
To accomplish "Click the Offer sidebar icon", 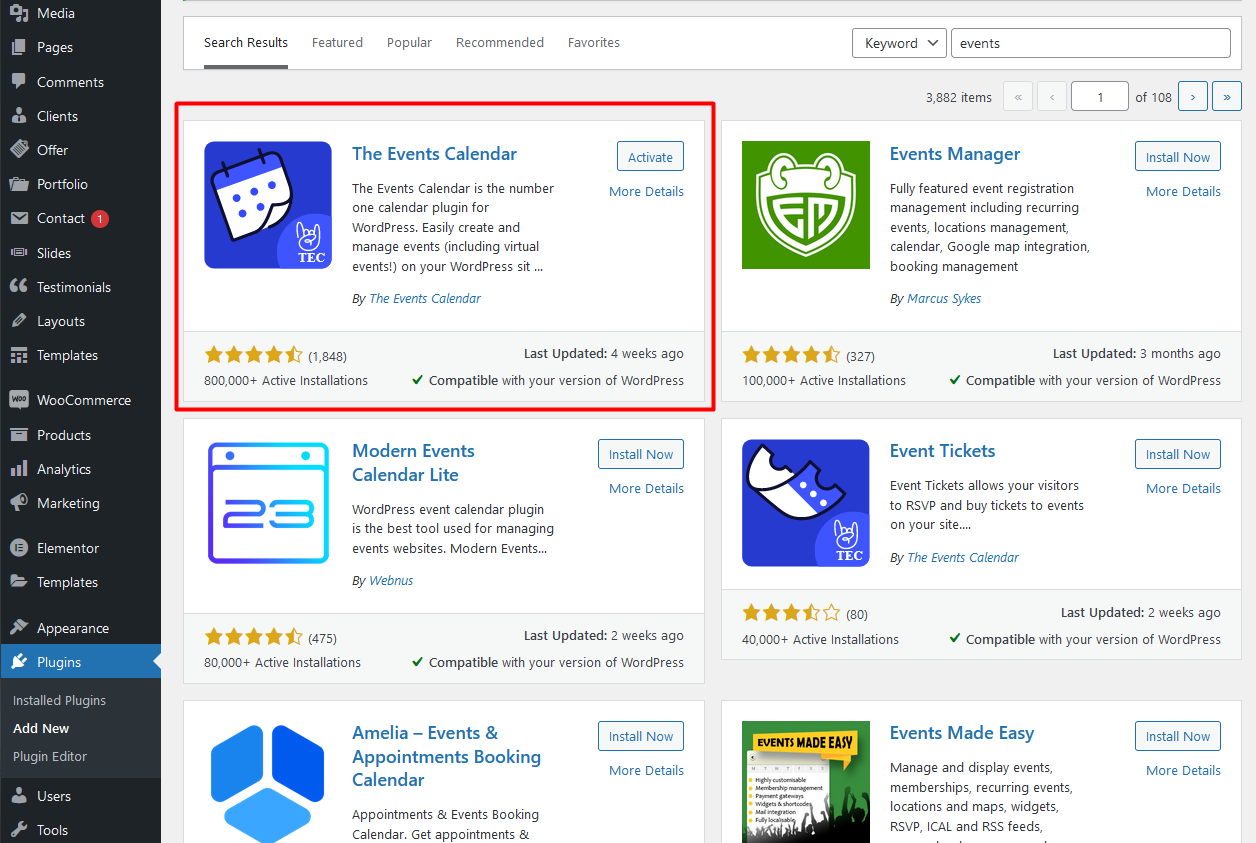I will pyautogui.click(x=19, y=150).
